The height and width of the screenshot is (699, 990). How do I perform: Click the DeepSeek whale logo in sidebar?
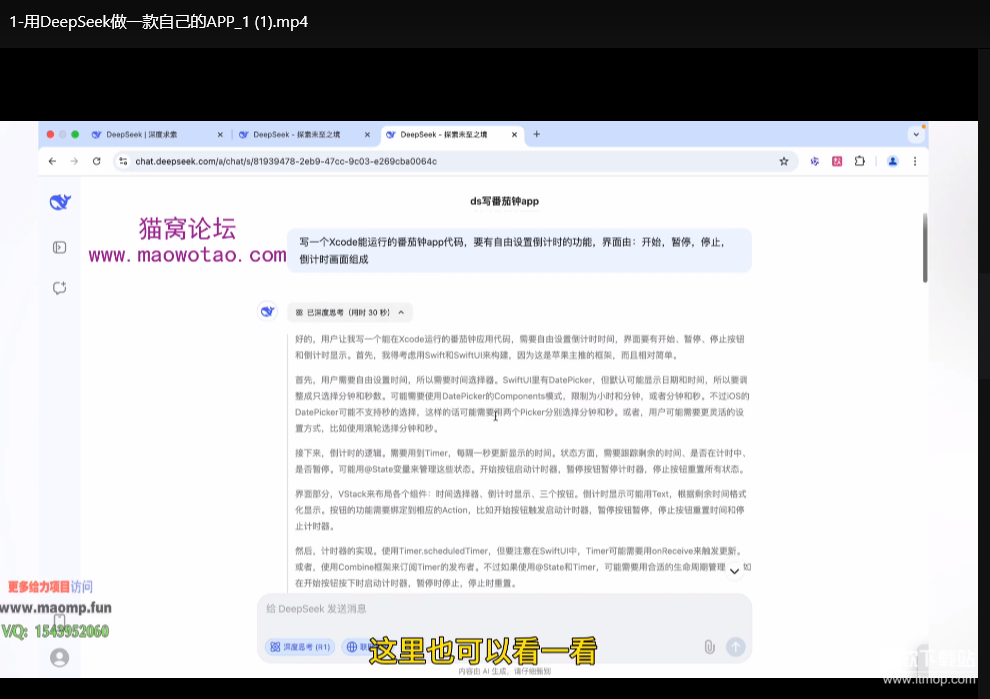(60, 203)
